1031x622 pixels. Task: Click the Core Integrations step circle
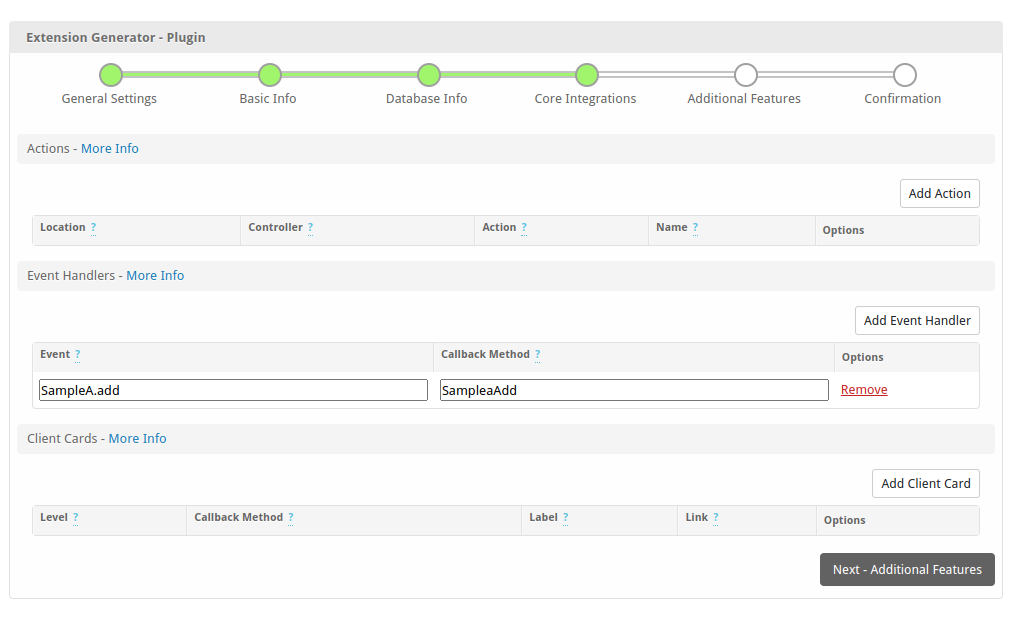(587, 75)
